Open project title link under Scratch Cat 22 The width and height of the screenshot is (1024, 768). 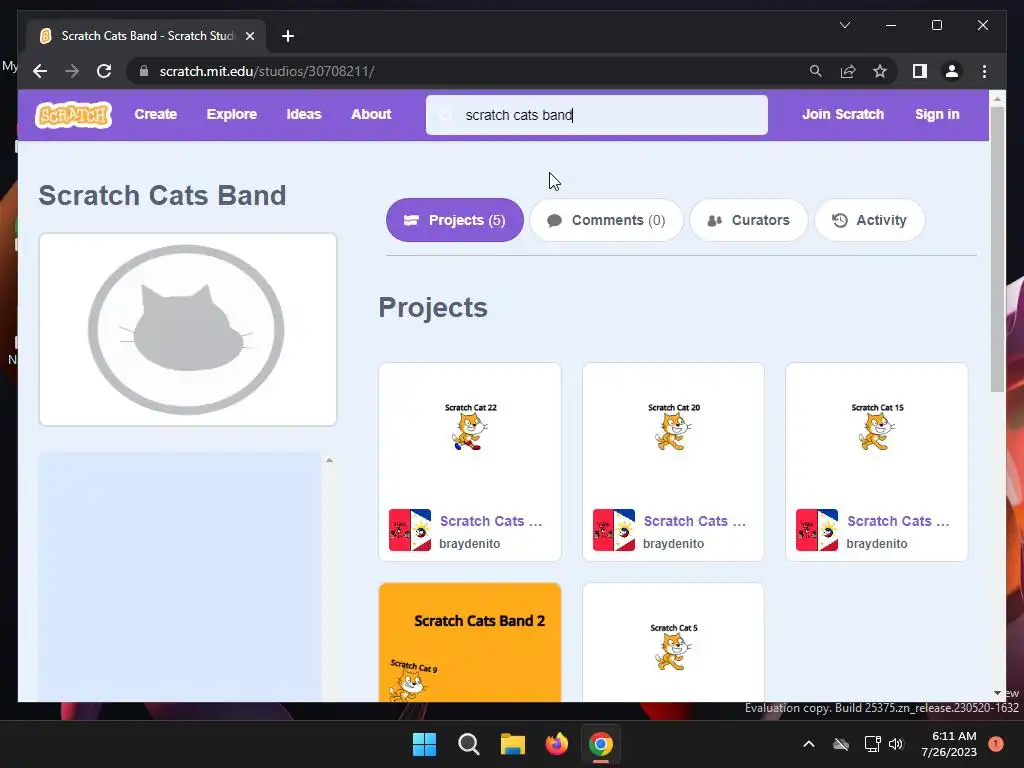491,521
